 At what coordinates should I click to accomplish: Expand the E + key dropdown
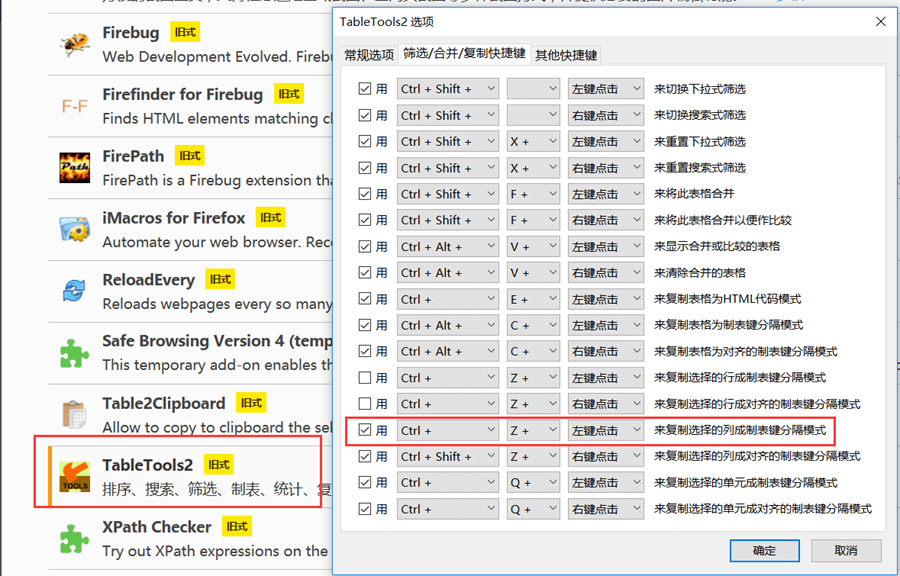coord(532,299)
